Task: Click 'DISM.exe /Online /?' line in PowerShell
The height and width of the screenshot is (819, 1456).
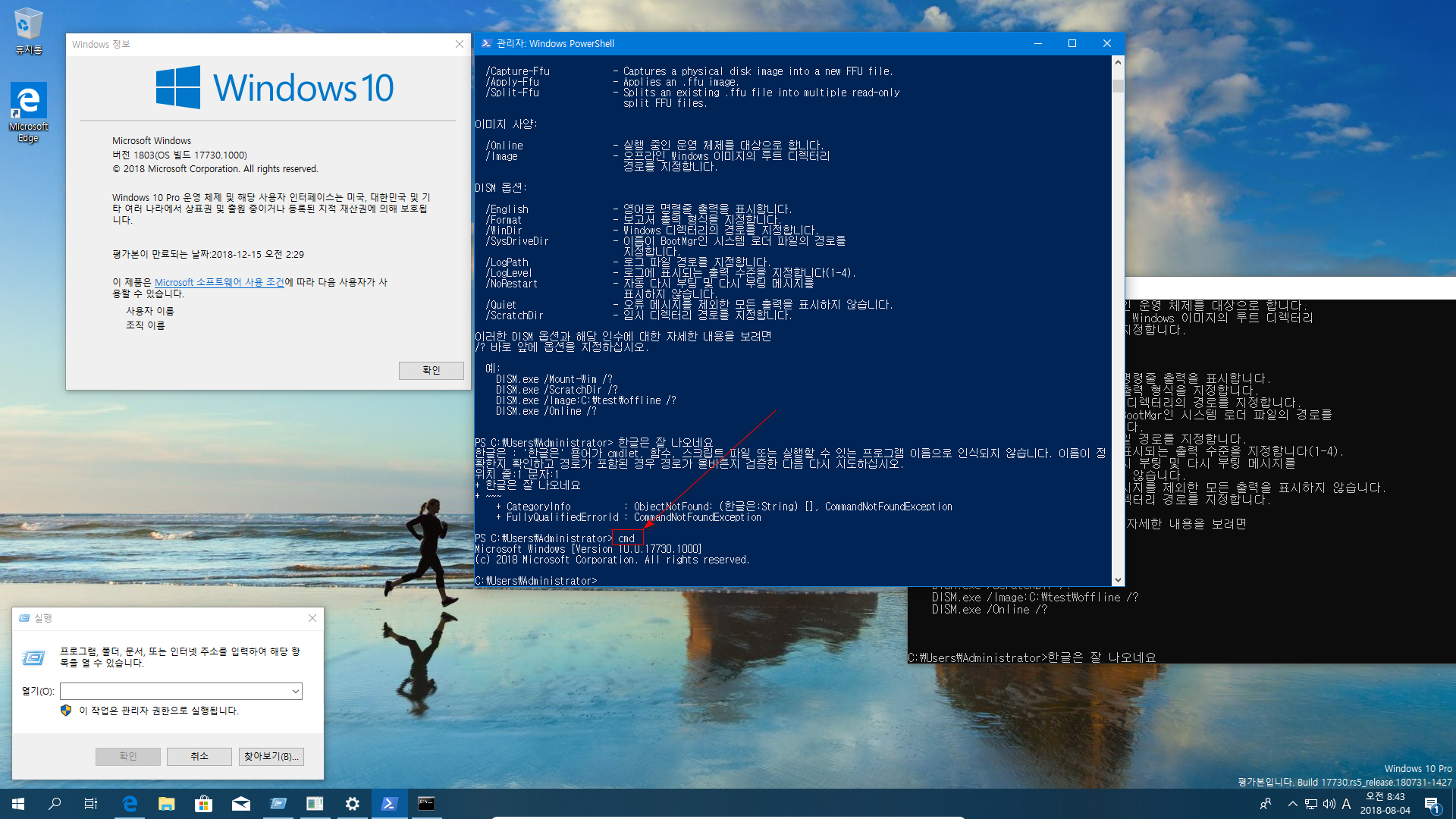Action: [546, 411]
